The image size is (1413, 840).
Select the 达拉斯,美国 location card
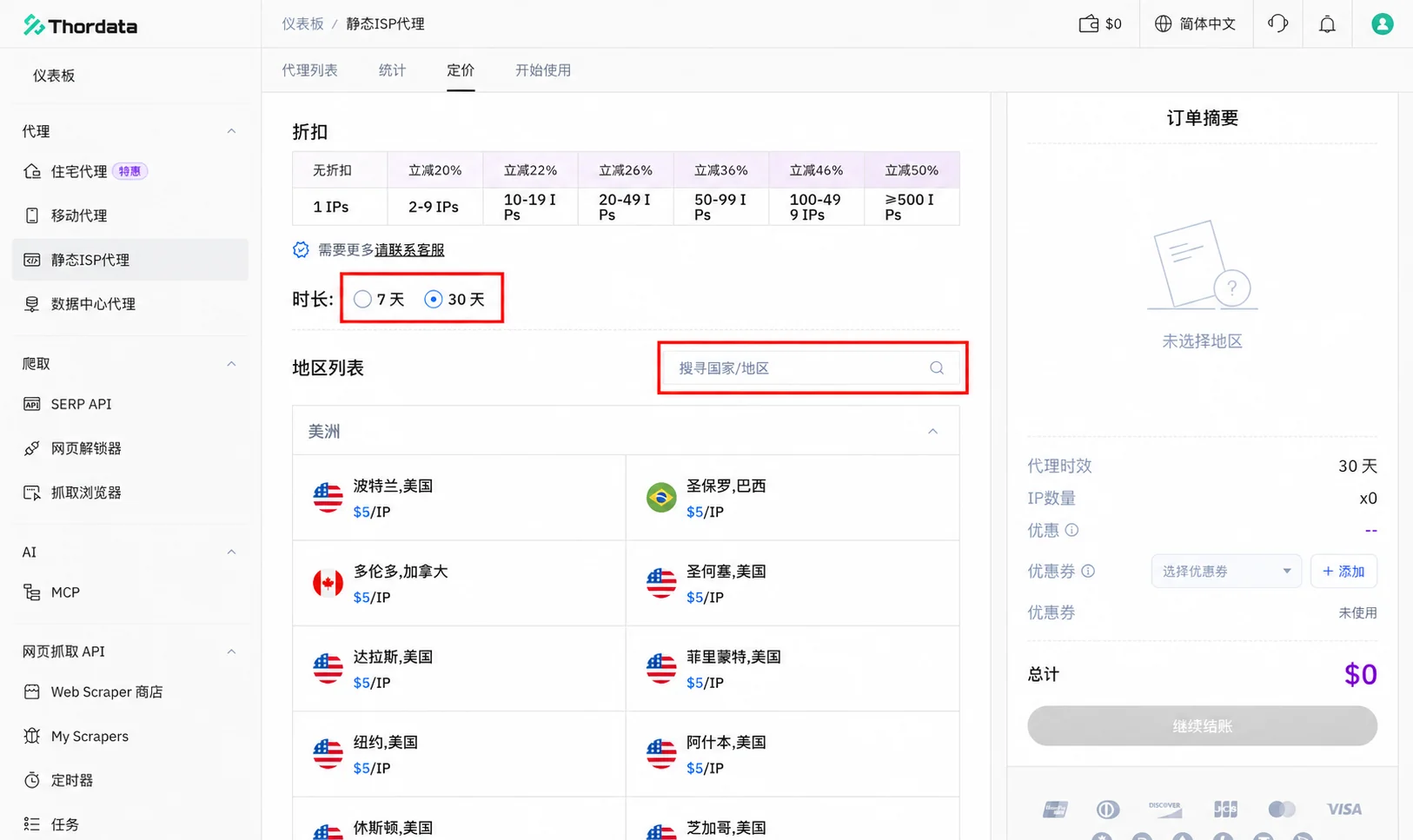tap(459, 668)
